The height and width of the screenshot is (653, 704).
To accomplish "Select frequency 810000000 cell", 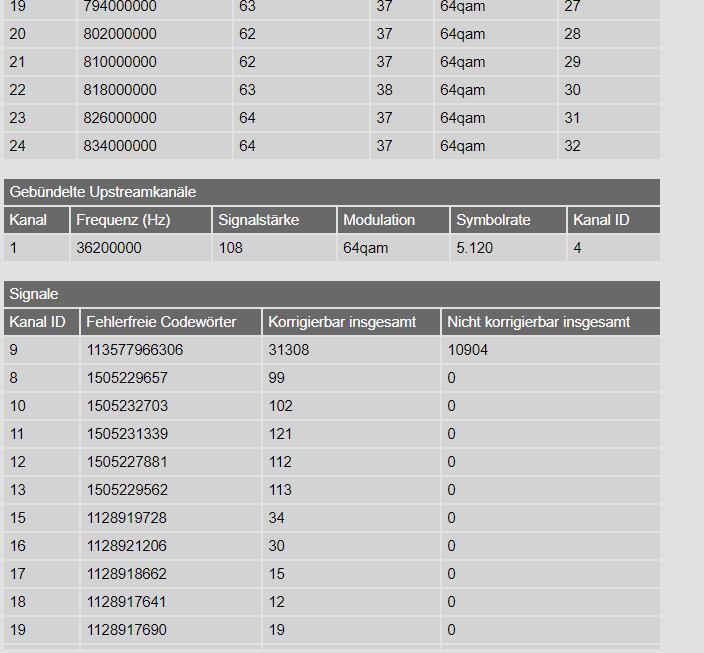I will (x=120, y=62).
